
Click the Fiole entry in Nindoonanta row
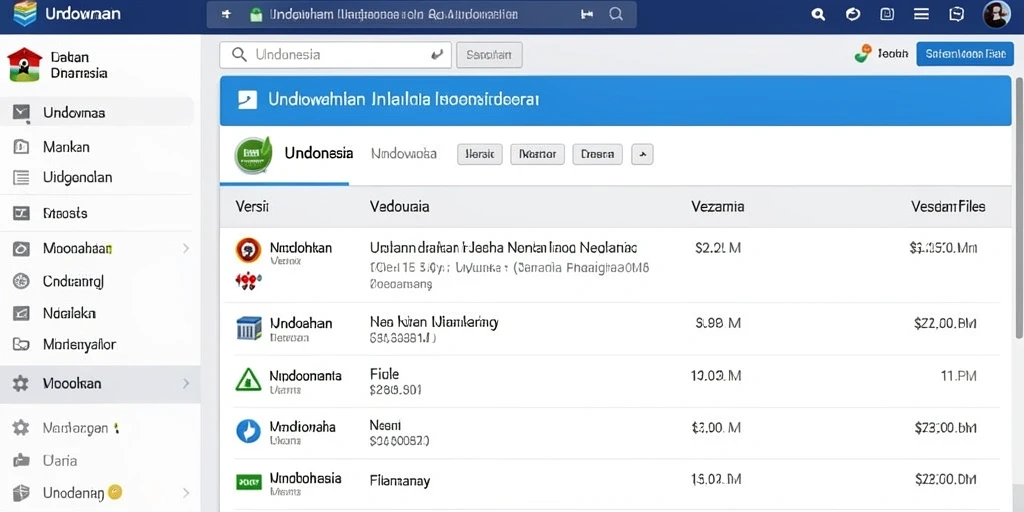coord(384,374)
